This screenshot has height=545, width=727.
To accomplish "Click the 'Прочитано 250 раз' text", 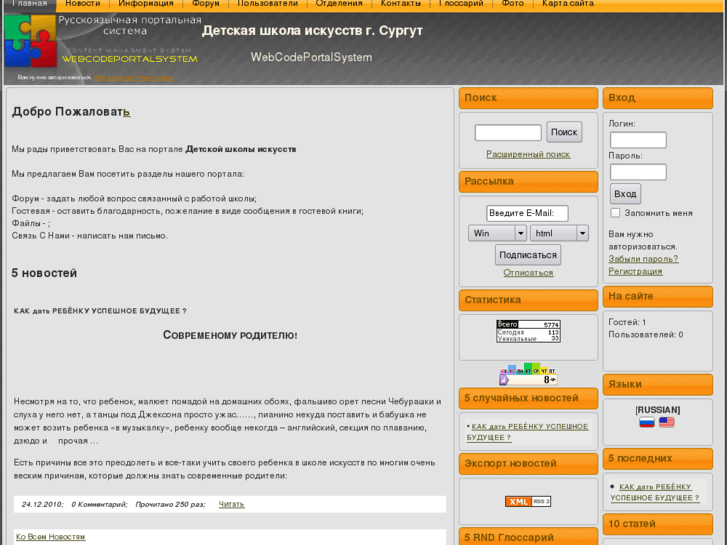I will click(x=170, y=504).
